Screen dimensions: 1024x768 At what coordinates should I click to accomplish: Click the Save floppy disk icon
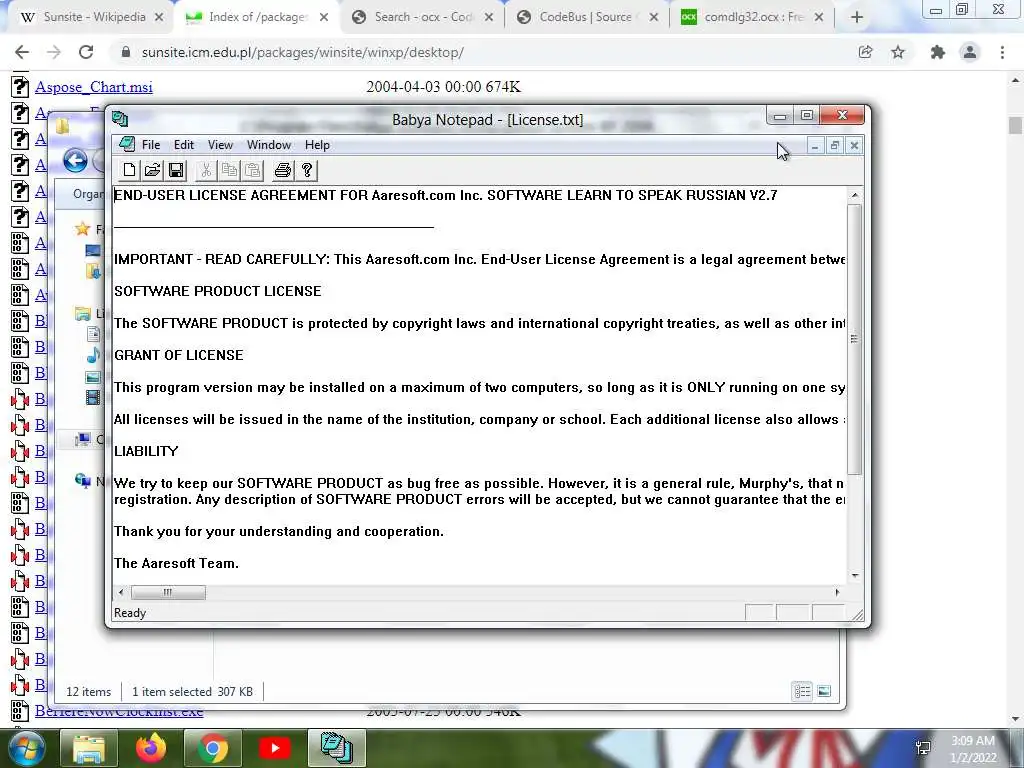tap(176, 170)
